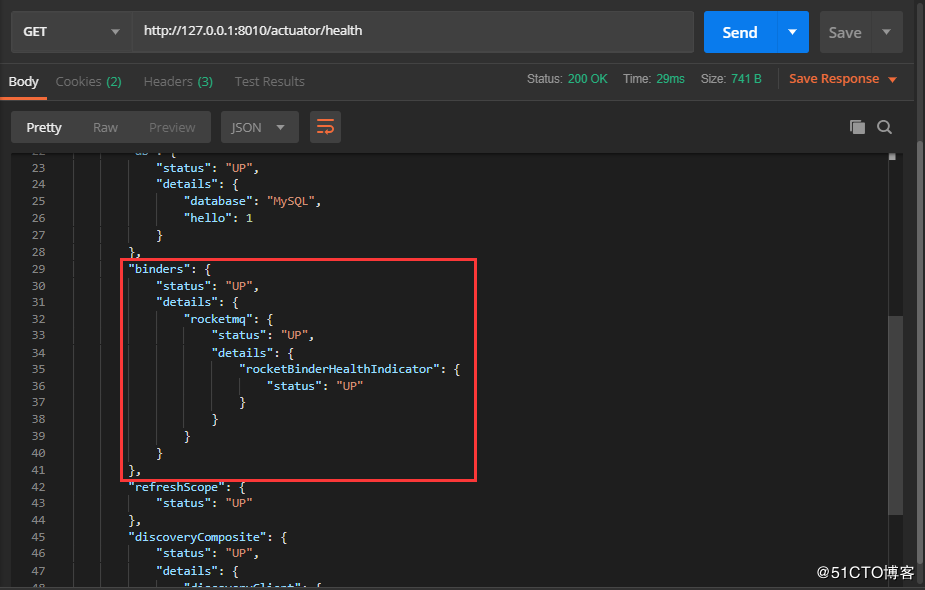Switch to the Headers (3) tab
The height and width of the screenshot is (590, 925).
pos(178,81)
